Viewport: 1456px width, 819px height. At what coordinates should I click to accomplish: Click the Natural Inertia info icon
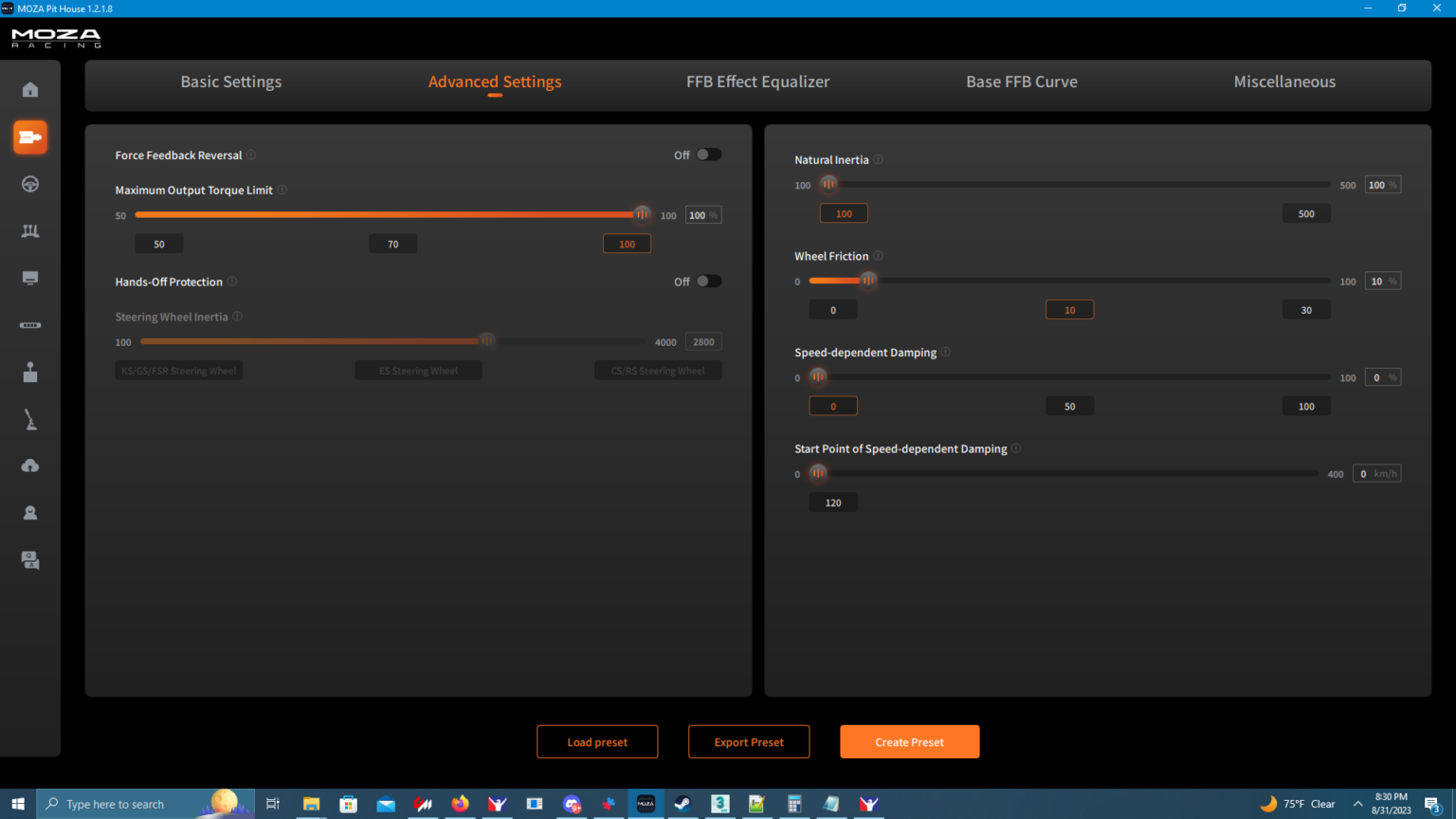coord(879,159)
